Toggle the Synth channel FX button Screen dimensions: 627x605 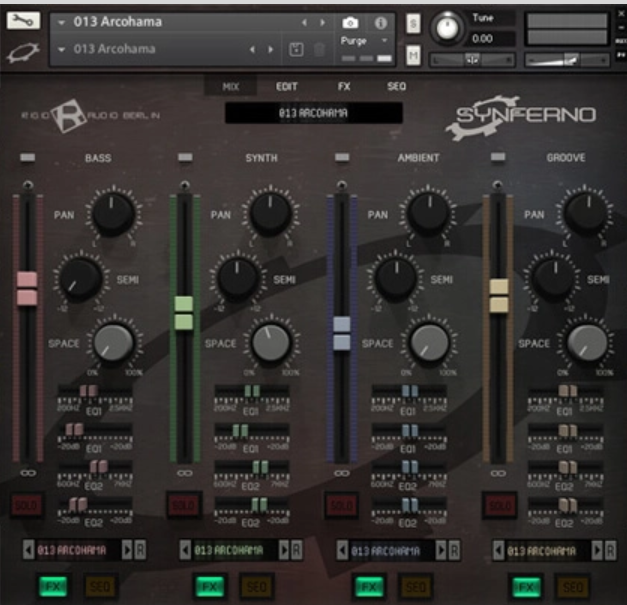(x=210, y=587)
